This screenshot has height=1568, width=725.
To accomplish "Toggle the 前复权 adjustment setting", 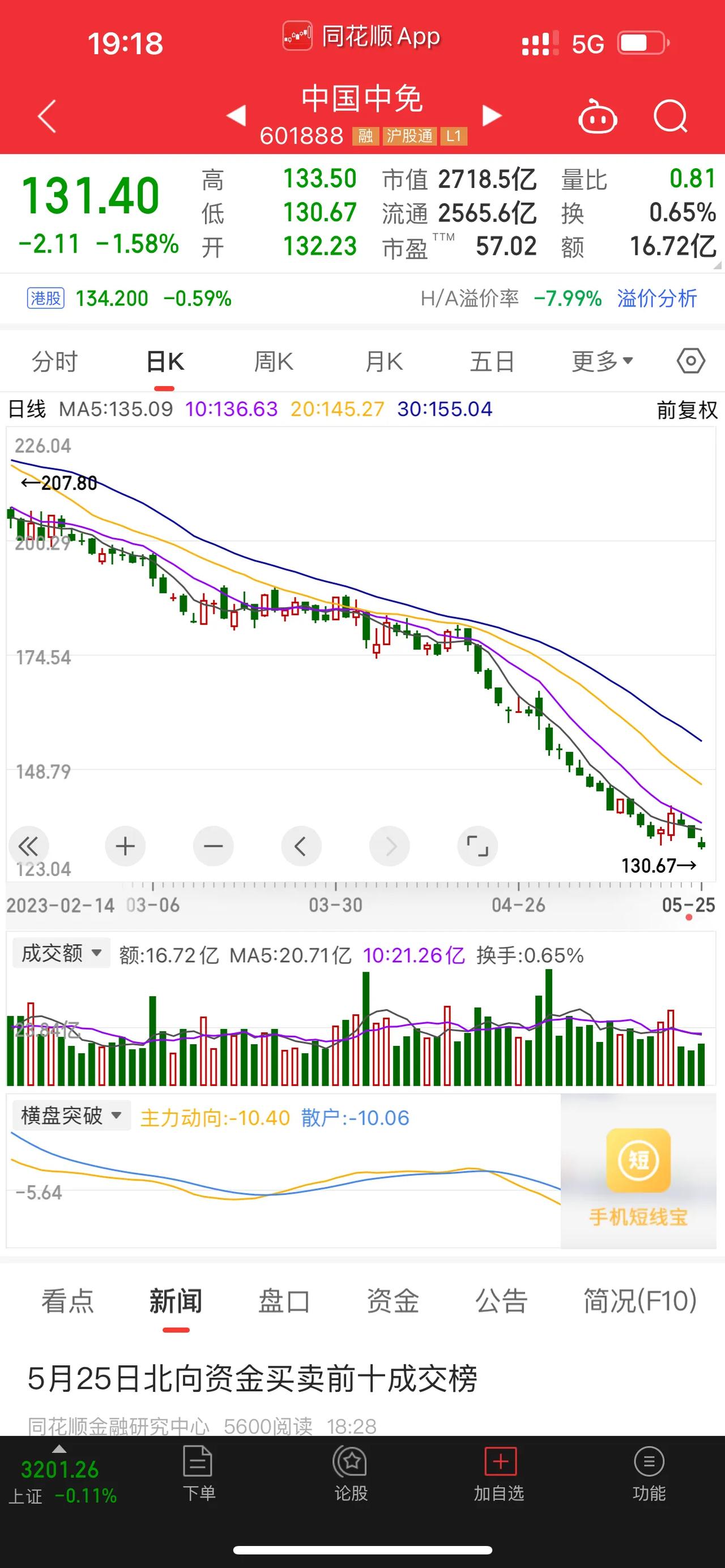I will pos(687,409).
